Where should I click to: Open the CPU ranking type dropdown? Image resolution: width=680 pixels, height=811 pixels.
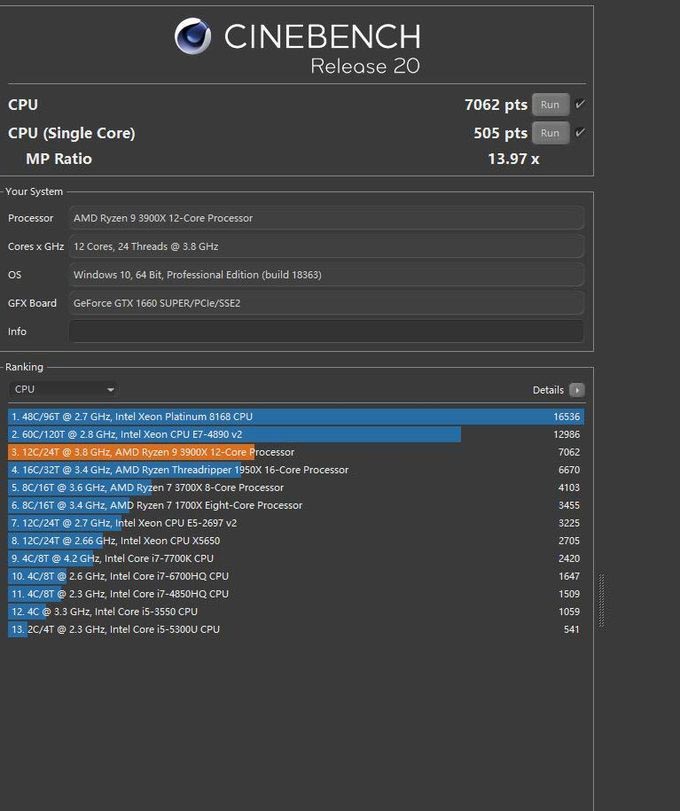click(63, 389)
